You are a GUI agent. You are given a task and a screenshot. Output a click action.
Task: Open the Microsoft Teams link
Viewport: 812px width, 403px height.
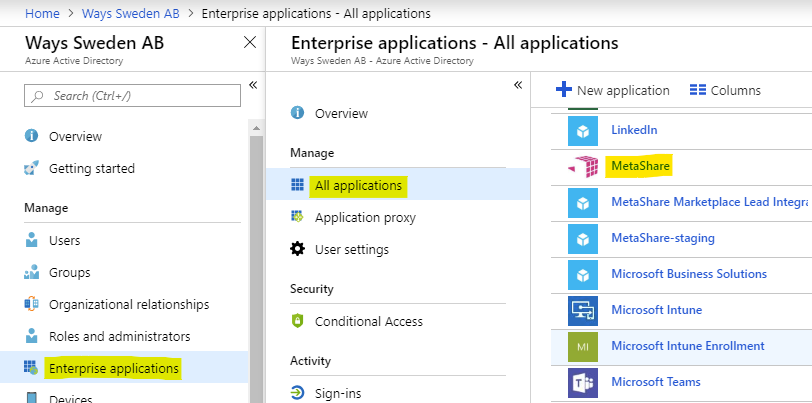[656, 382]
